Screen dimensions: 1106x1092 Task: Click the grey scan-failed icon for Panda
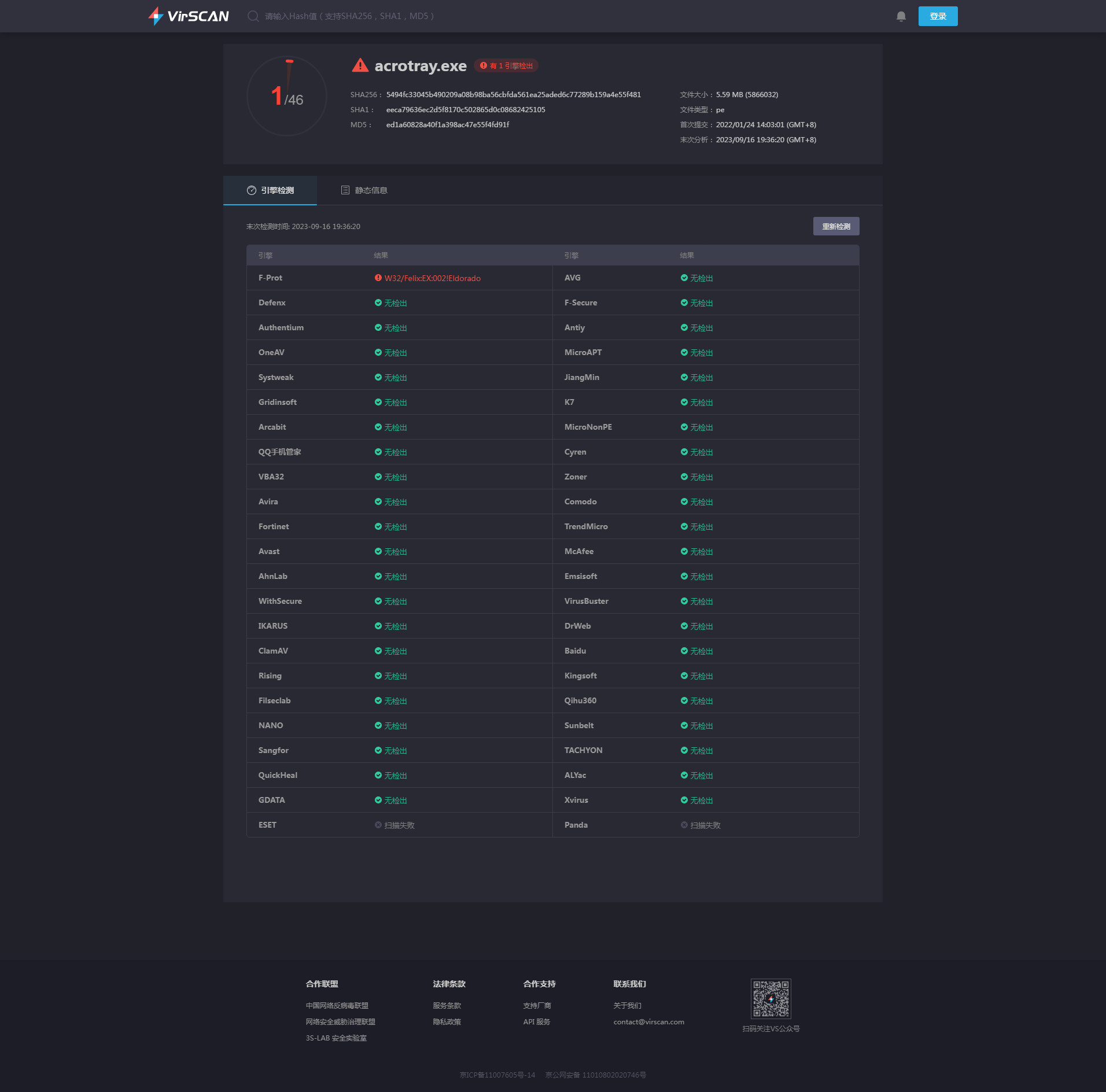(684, 825)
